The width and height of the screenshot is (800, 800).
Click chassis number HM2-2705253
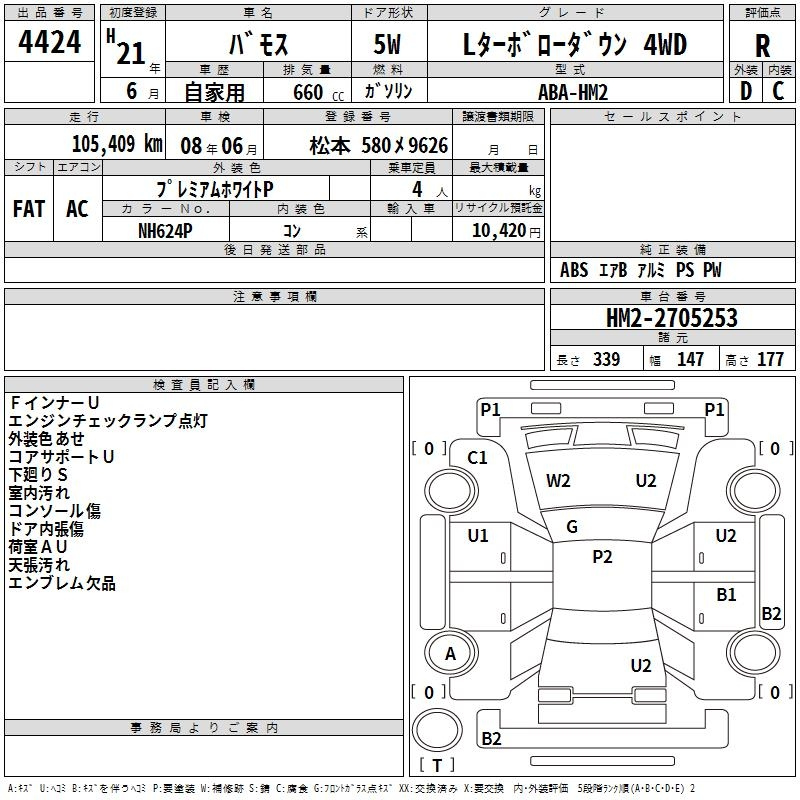coord(672,318)
